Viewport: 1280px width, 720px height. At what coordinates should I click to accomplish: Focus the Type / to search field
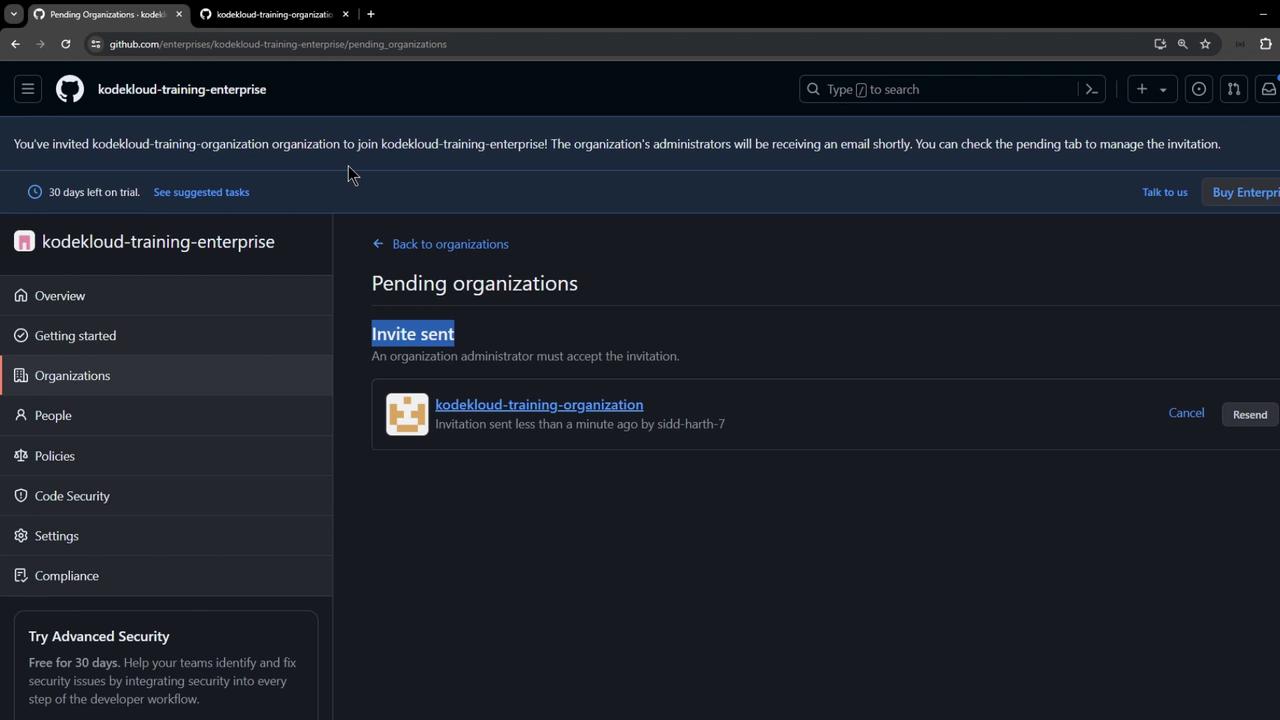[x=940, y=89]
